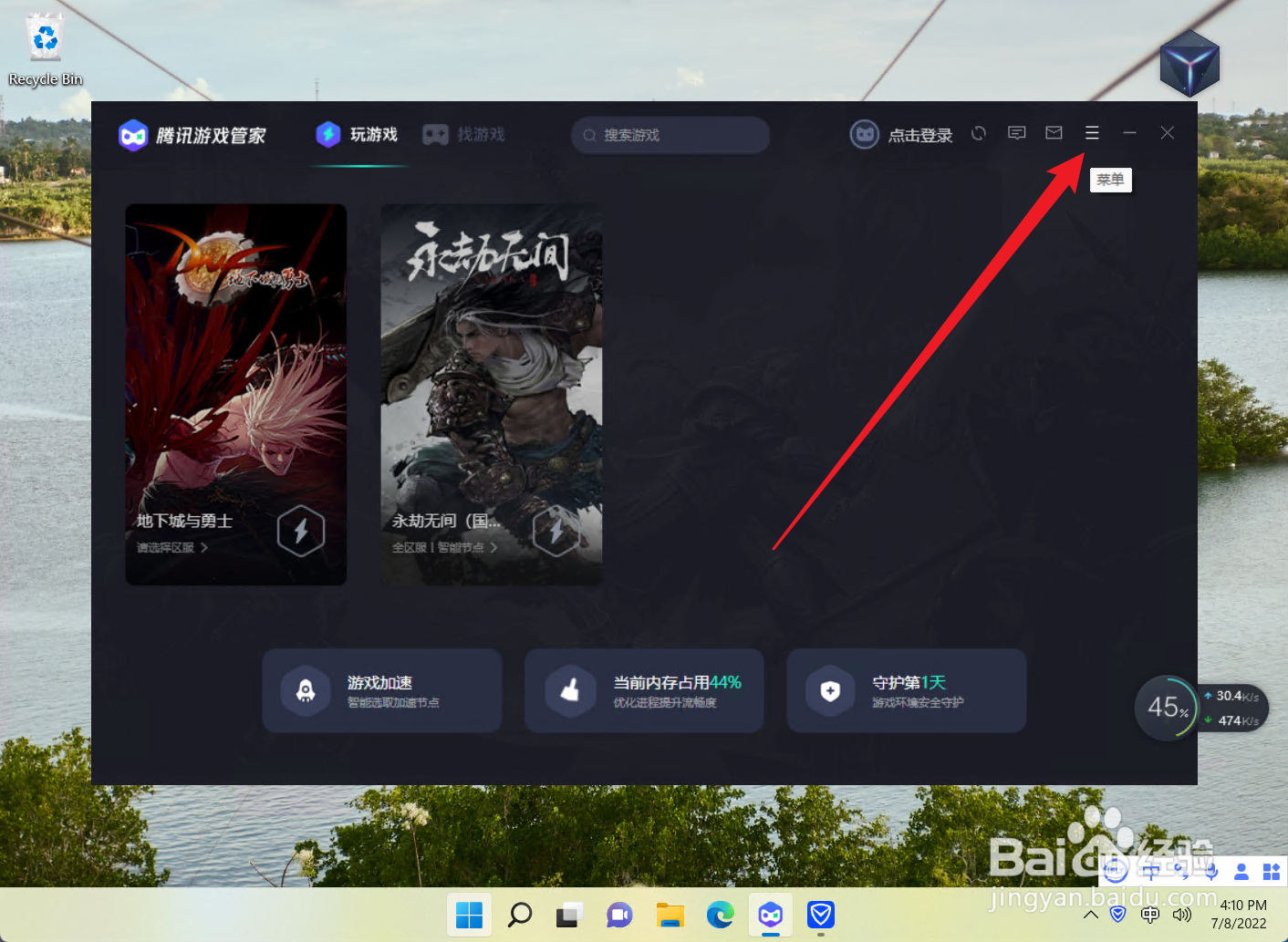The image size is (1288, 942).
Task: Click the 45% floating performance ball
Action: [x=1167, y=708]
